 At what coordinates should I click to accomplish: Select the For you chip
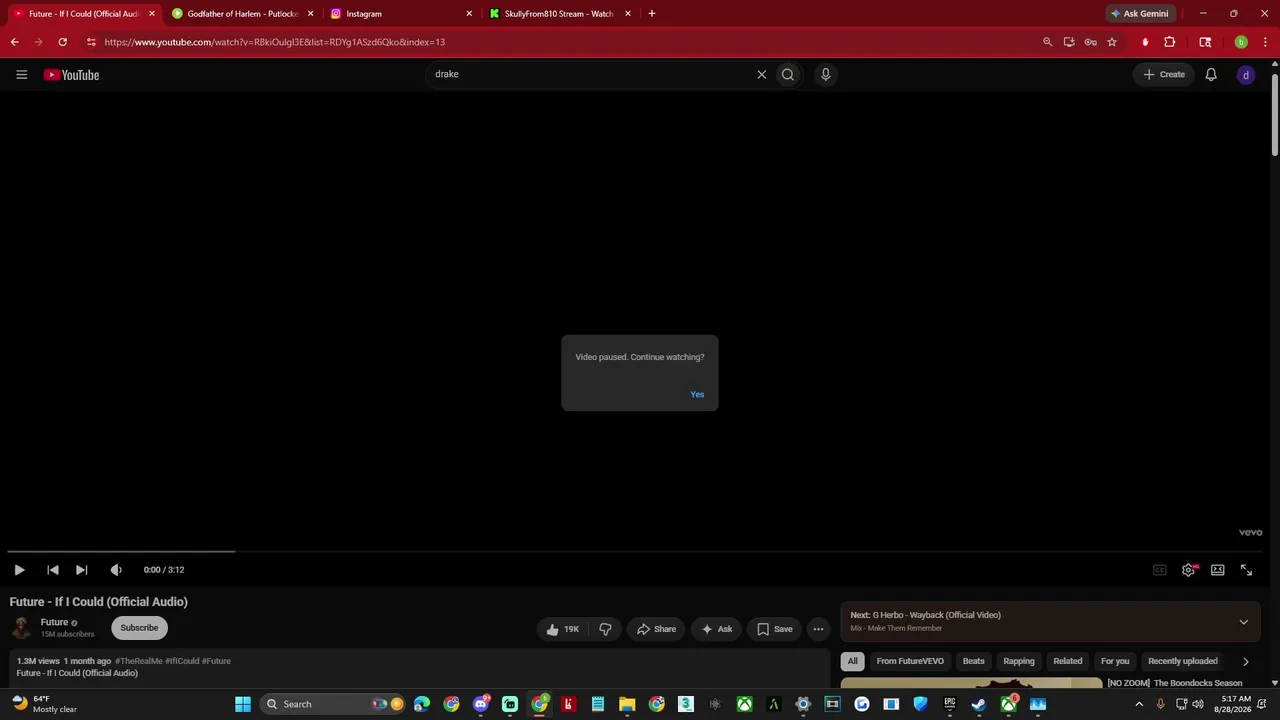1115,661
